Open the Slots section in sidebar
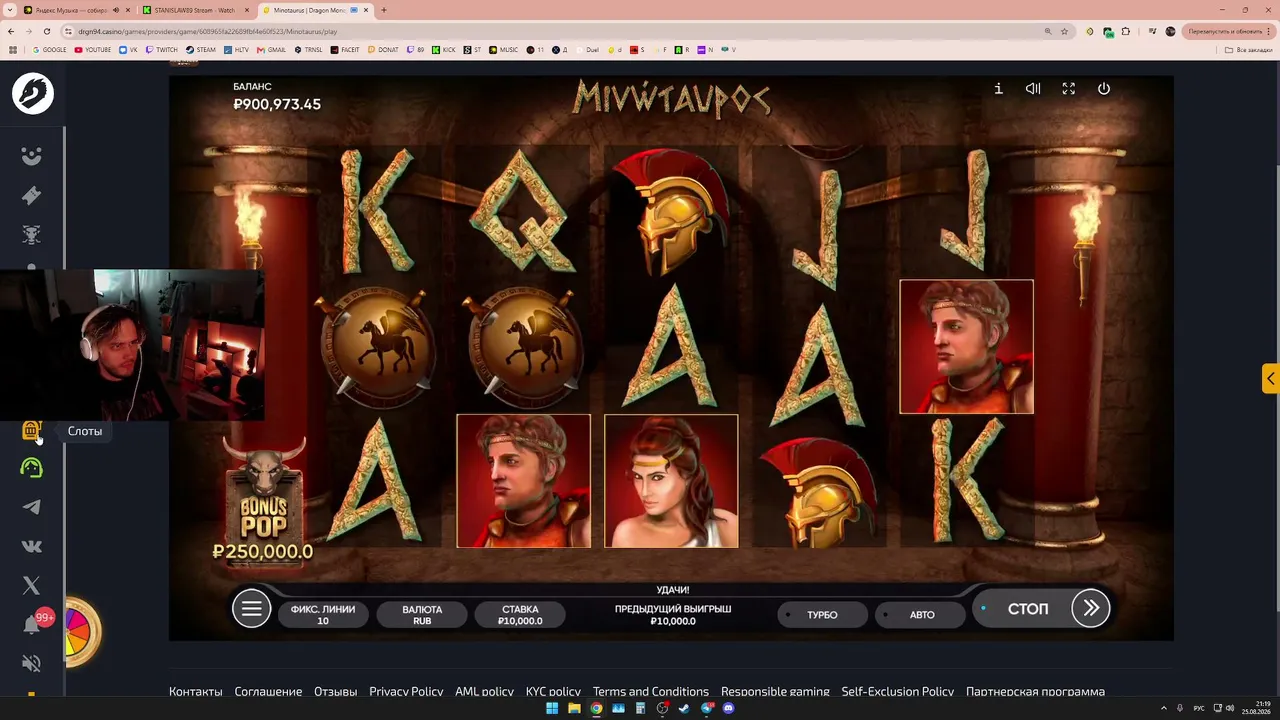This screenshot has height=720, width=1280. (x=31, y=431)
